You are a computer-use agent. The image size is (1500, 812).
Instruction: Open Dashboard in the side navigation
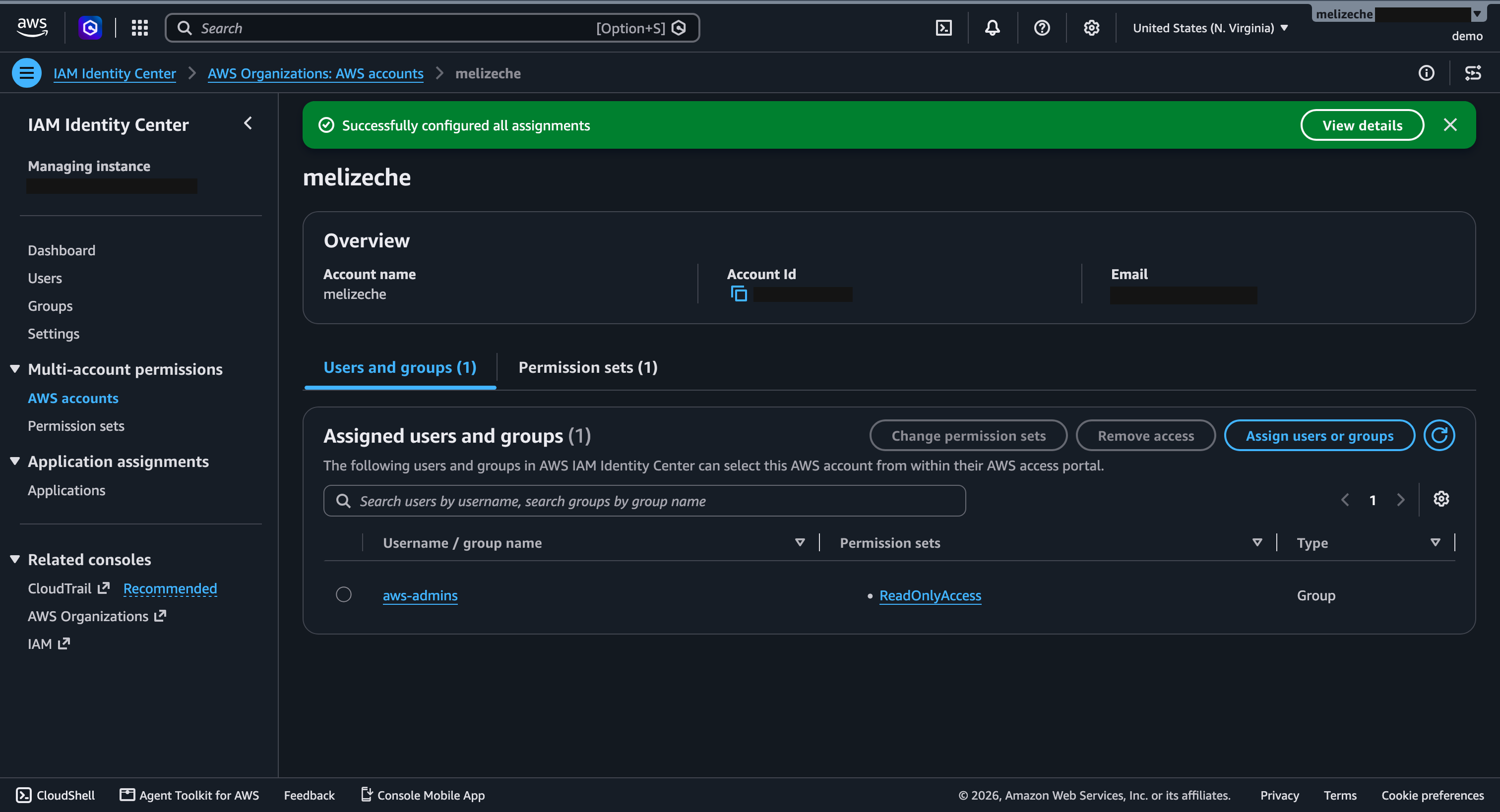pyautogui.click(x=62, y=250)
